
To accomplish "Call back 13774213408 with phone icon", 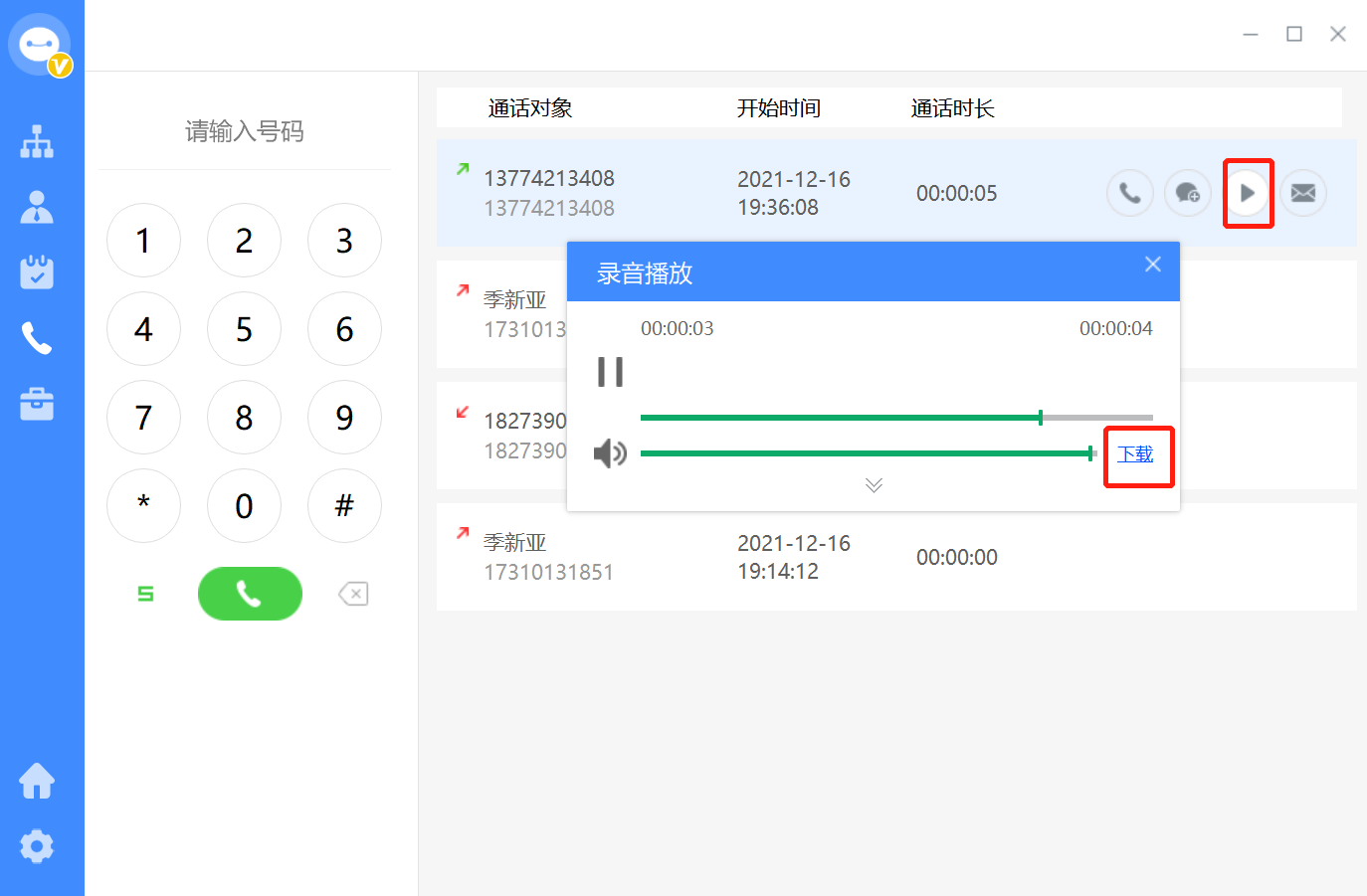I will tap(1129, 193).
